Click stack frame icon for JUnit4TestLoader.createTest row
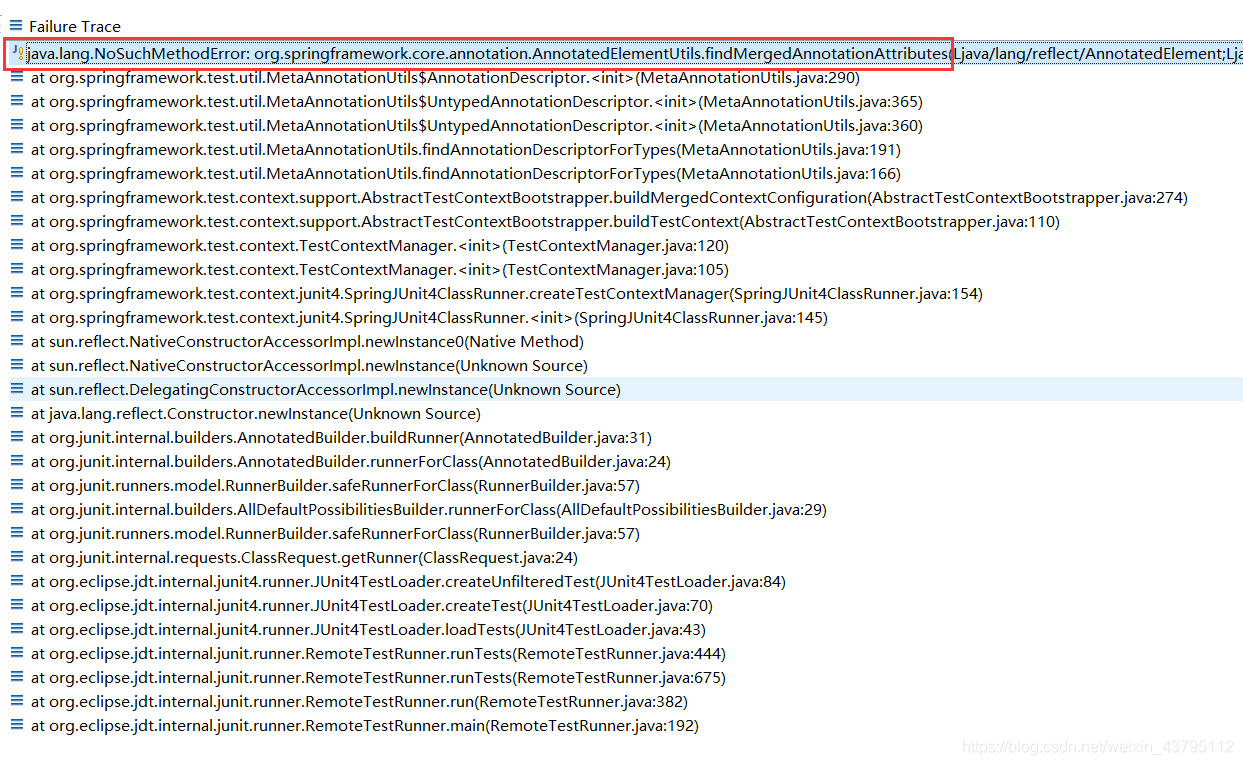1243x765 pixels. pos(16,605)
